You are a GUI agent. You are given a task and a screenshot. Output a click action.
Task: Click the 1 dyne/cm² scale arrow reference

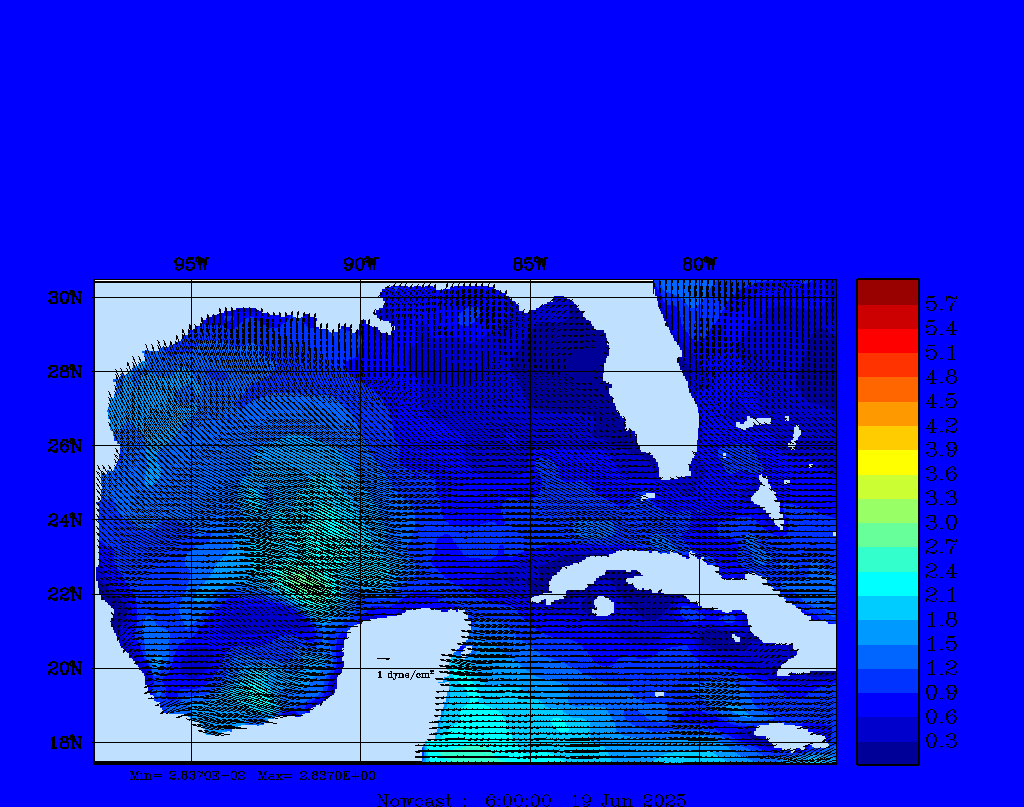[383, 659]
